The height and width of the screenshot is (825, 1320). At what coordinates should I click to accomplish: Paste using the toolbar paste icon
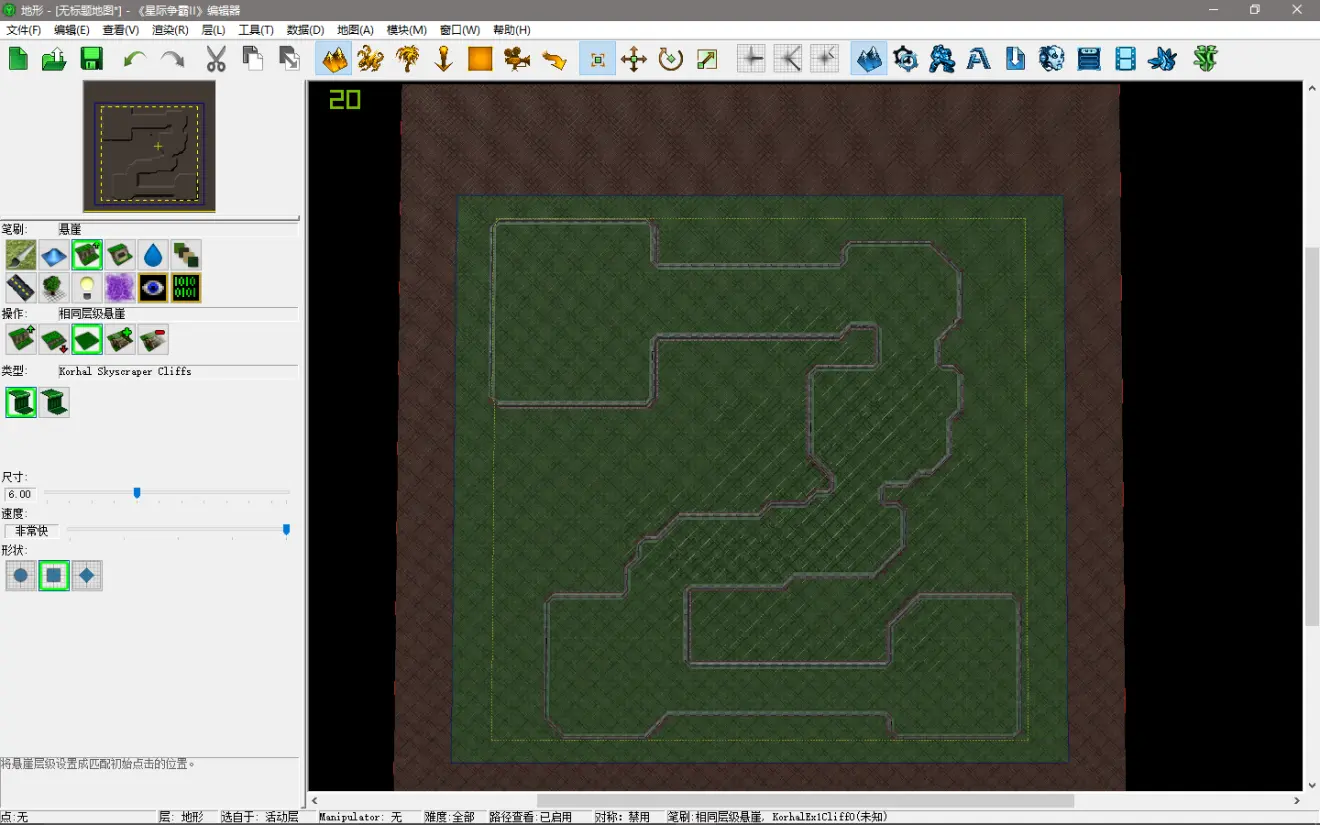289,59
